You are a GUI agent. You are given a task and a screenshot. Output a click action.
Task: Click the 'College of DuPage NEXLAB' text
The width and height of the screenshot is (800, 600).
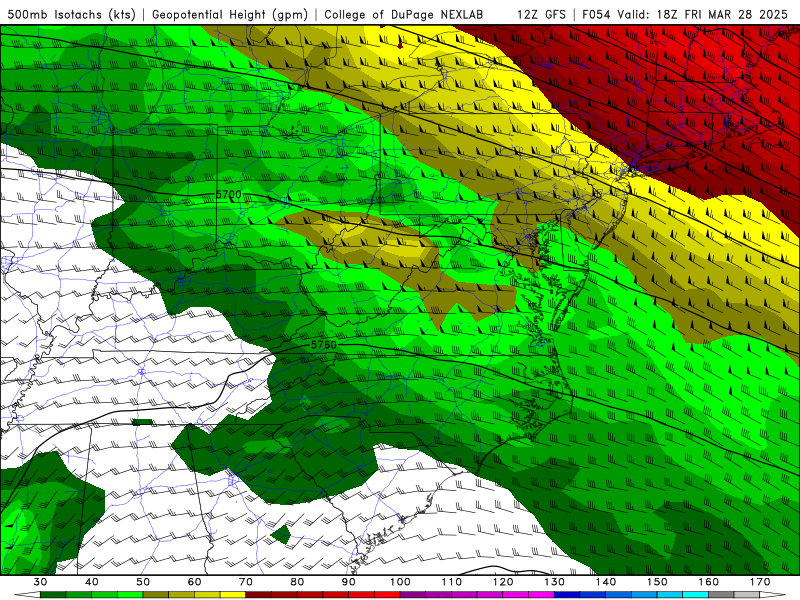(404, 14)
